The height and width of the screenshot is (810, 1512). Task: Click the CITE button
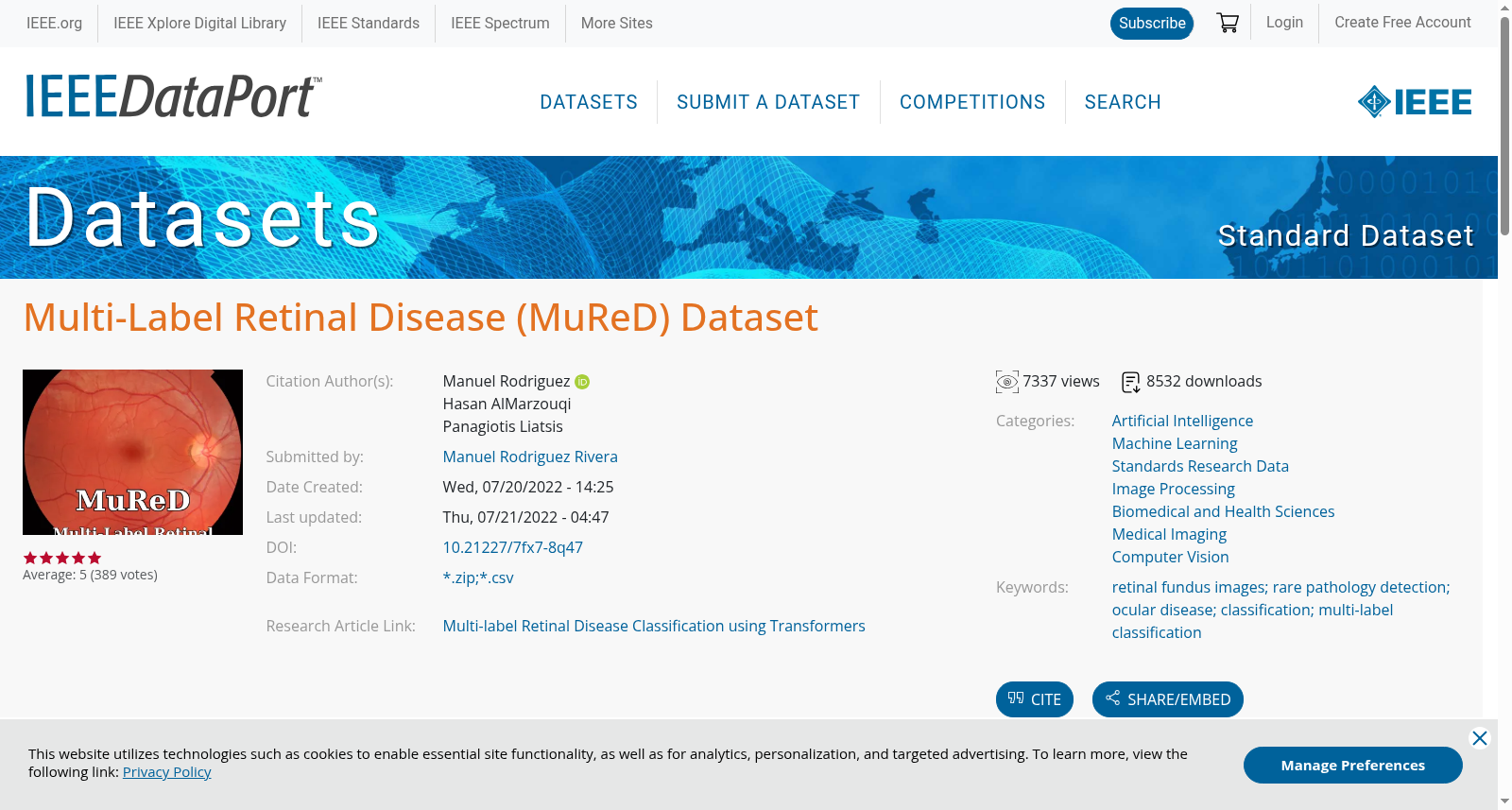1035,699
